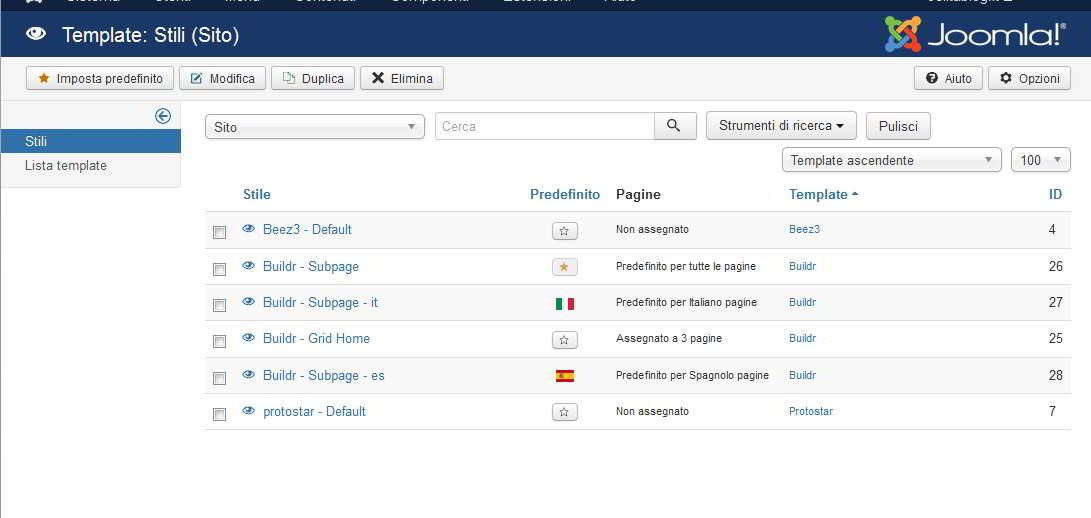Open the Buildr - Subpage - es style link
This screenshot has height=518, width=1091.
(324, 375)
